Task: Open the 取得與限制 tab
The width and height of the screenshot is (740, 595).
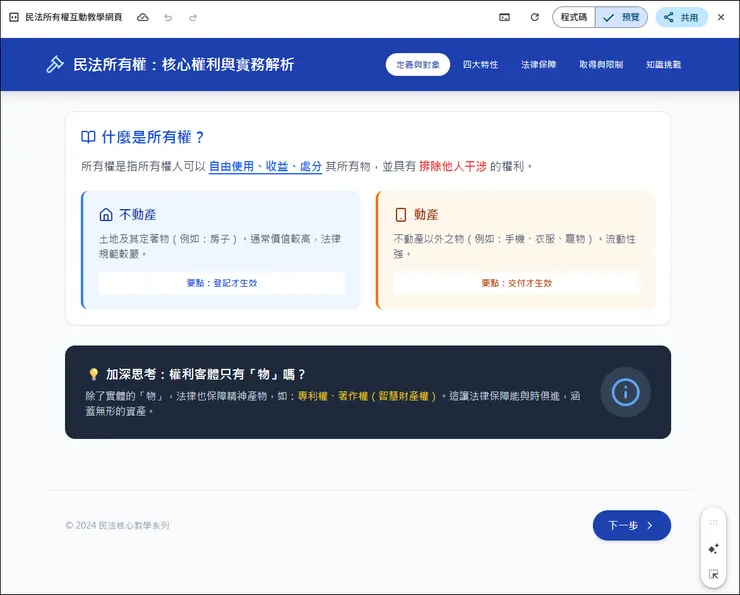Action: point(601,65)
